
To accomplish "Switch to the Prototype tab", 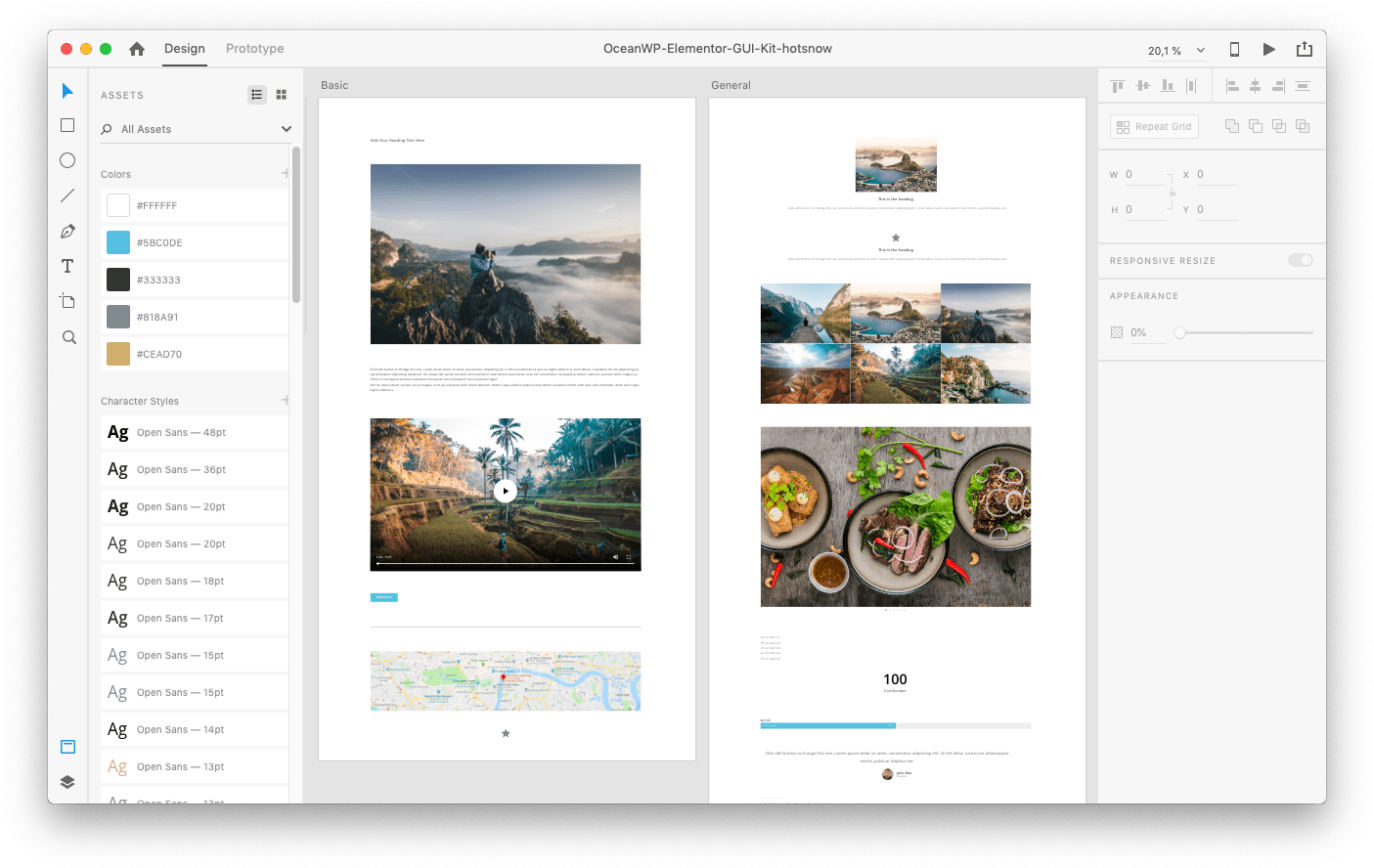I will (x=254, y=48).
